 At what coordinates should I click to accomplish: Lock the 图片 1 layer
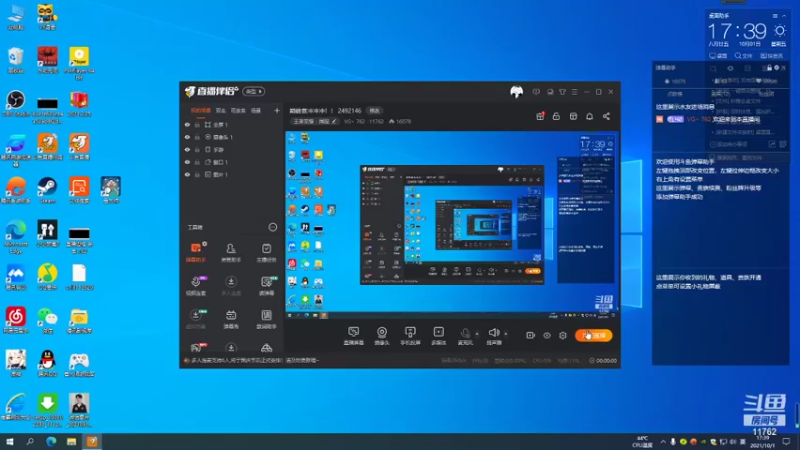tap(197, 174)
